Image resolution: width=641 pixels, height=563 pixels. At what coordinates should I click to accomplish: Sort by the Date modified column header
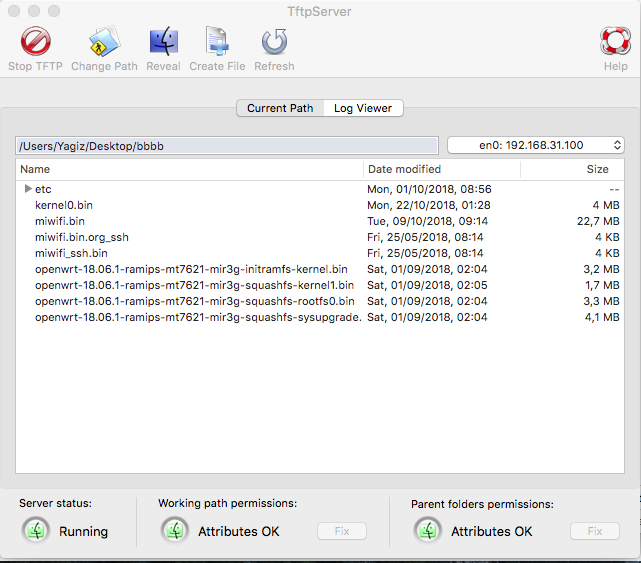click(442, 169)
